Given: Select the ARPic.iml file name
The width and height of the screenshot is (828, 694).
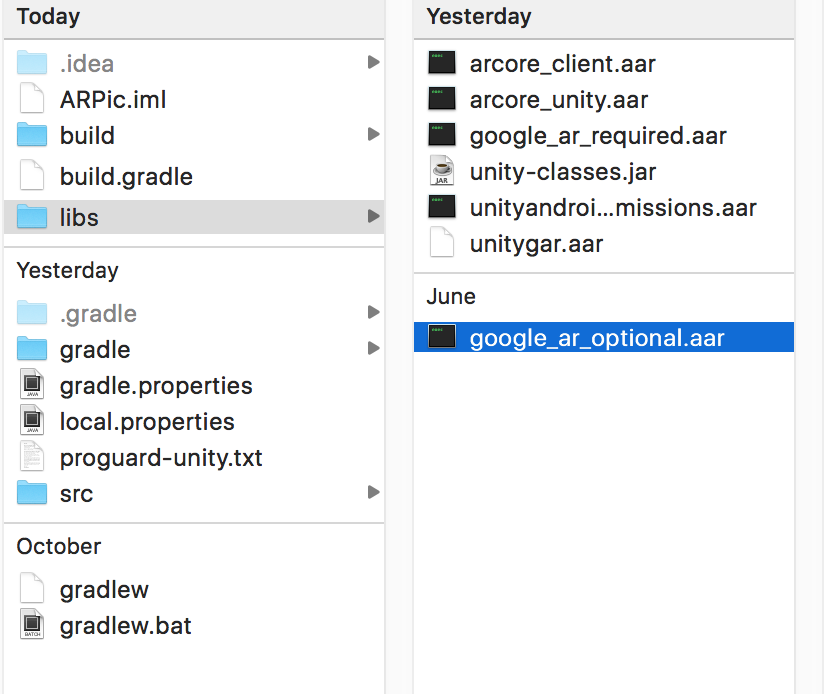Looking at the screenshot, I should [113, 100].
